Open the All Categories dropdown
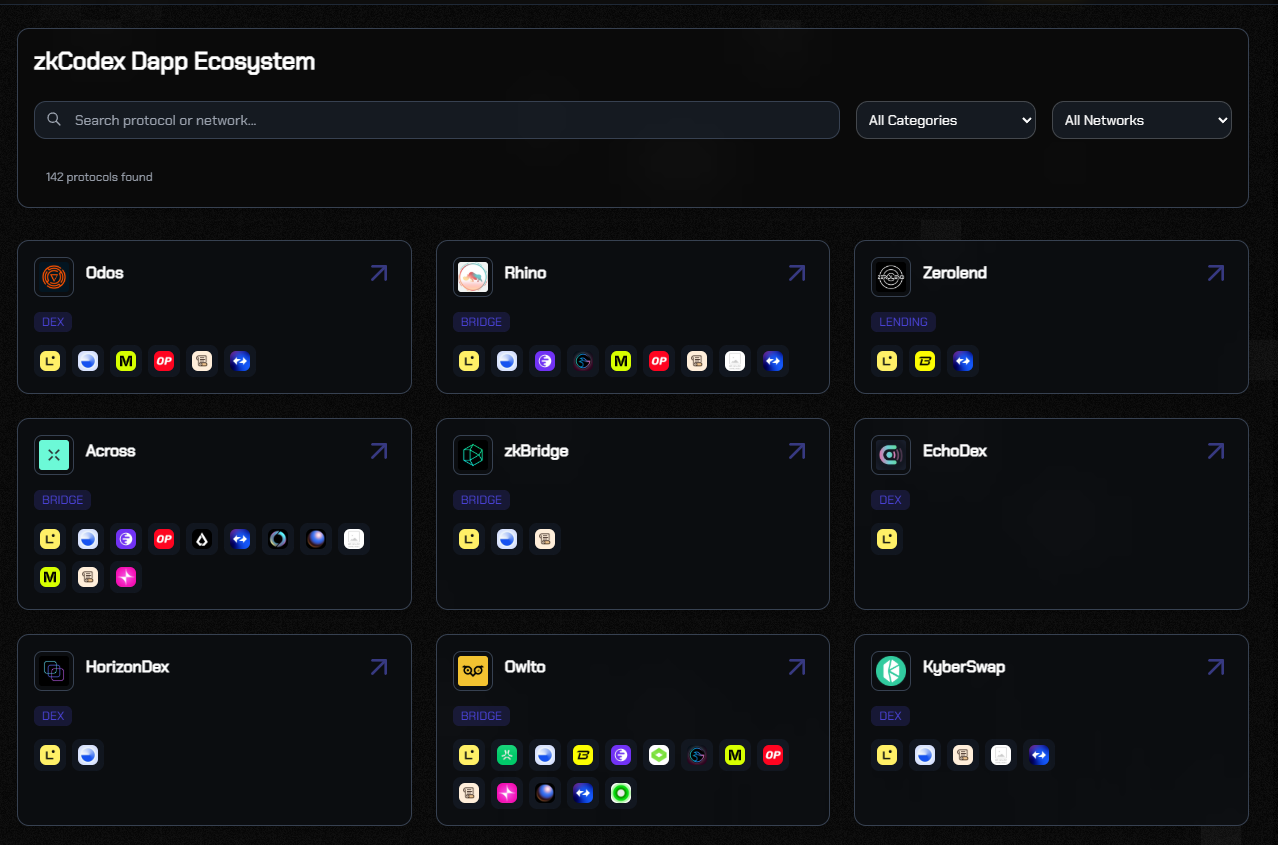 click(x=945, y=120)
